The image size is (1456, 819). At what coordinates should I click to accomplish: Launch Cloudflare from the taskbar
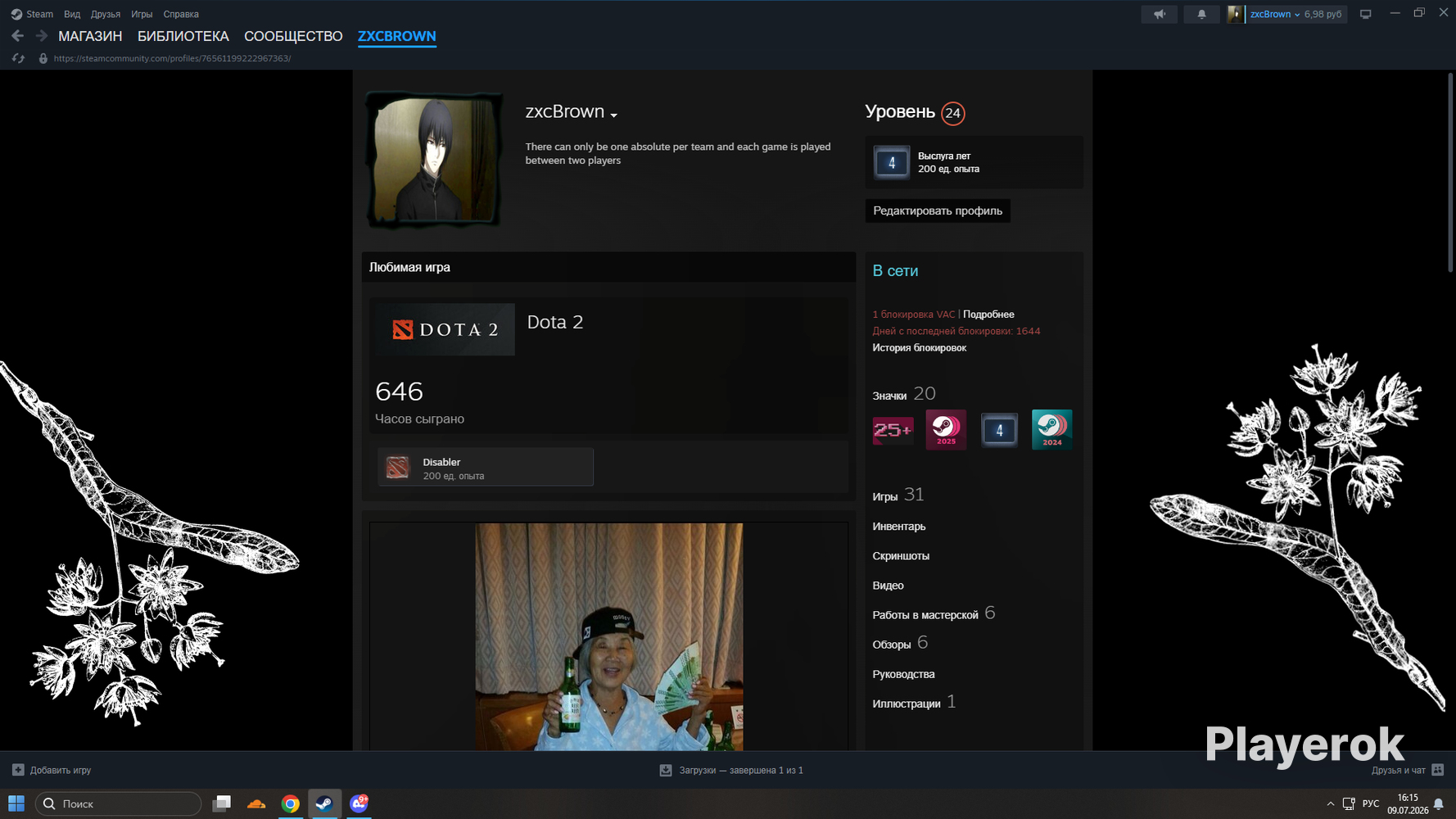click(x=256, y=803)
